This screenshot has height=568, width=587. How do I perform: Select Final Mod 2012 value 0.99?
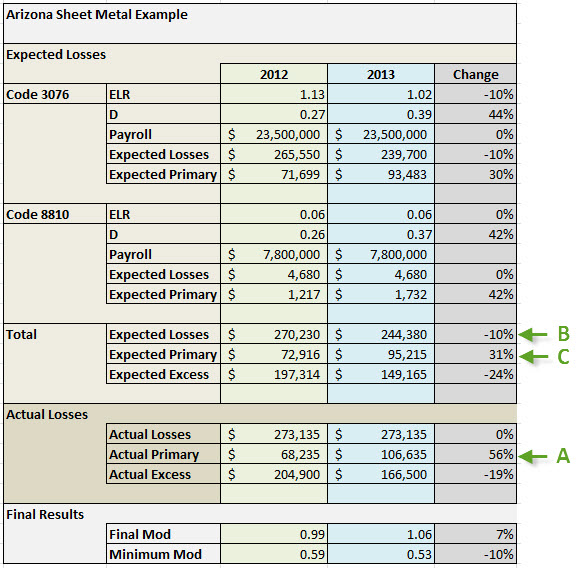pyautogui.click(x=274, y=534)
